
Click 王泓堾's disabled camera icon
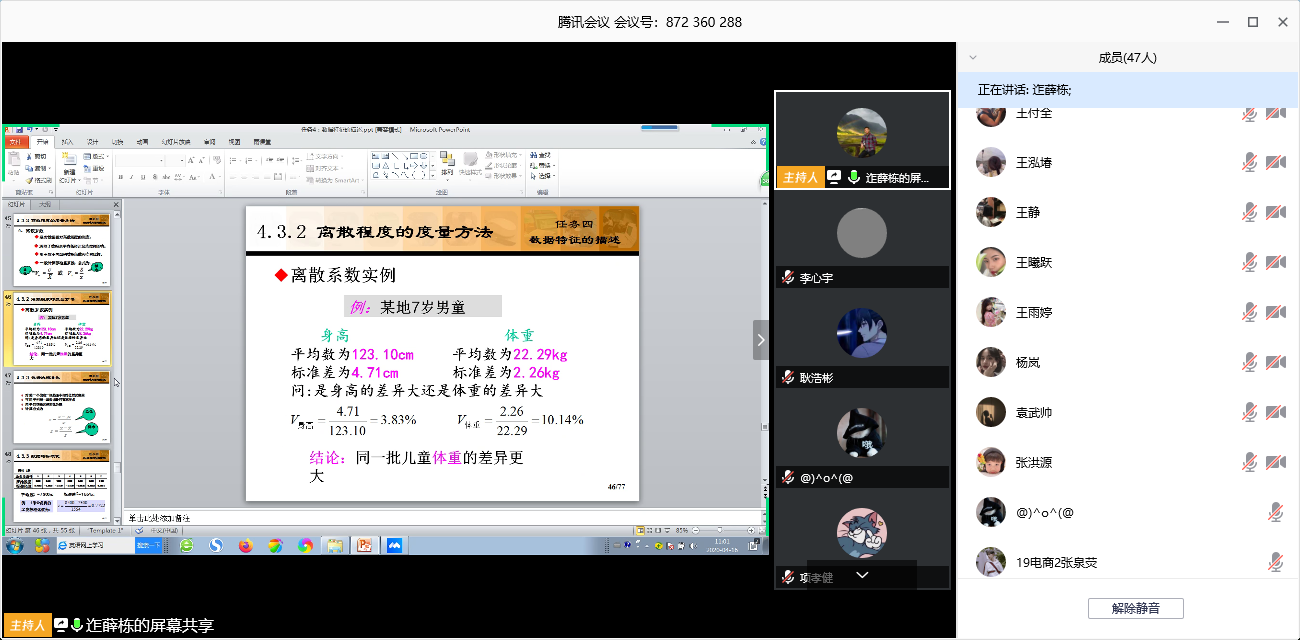[x=1275, y=162]
